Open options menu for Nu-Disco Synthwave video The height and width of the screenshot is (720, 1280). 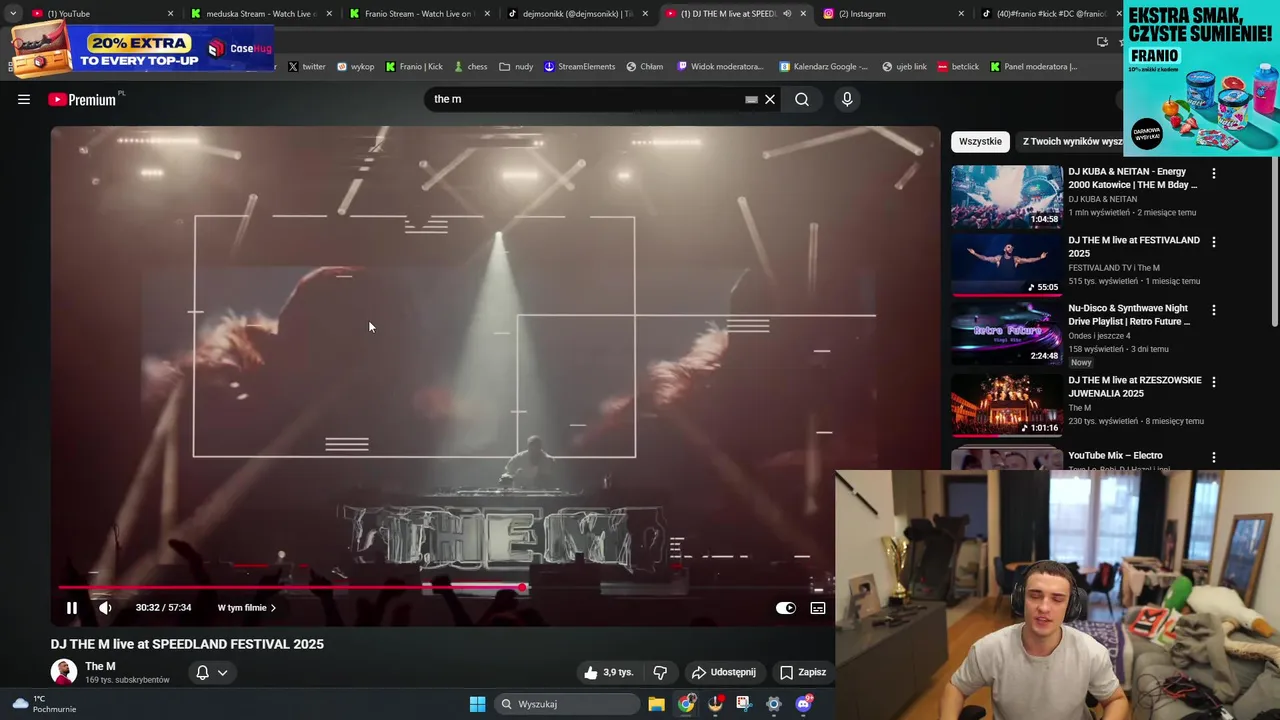click(x=1214, y=310)
